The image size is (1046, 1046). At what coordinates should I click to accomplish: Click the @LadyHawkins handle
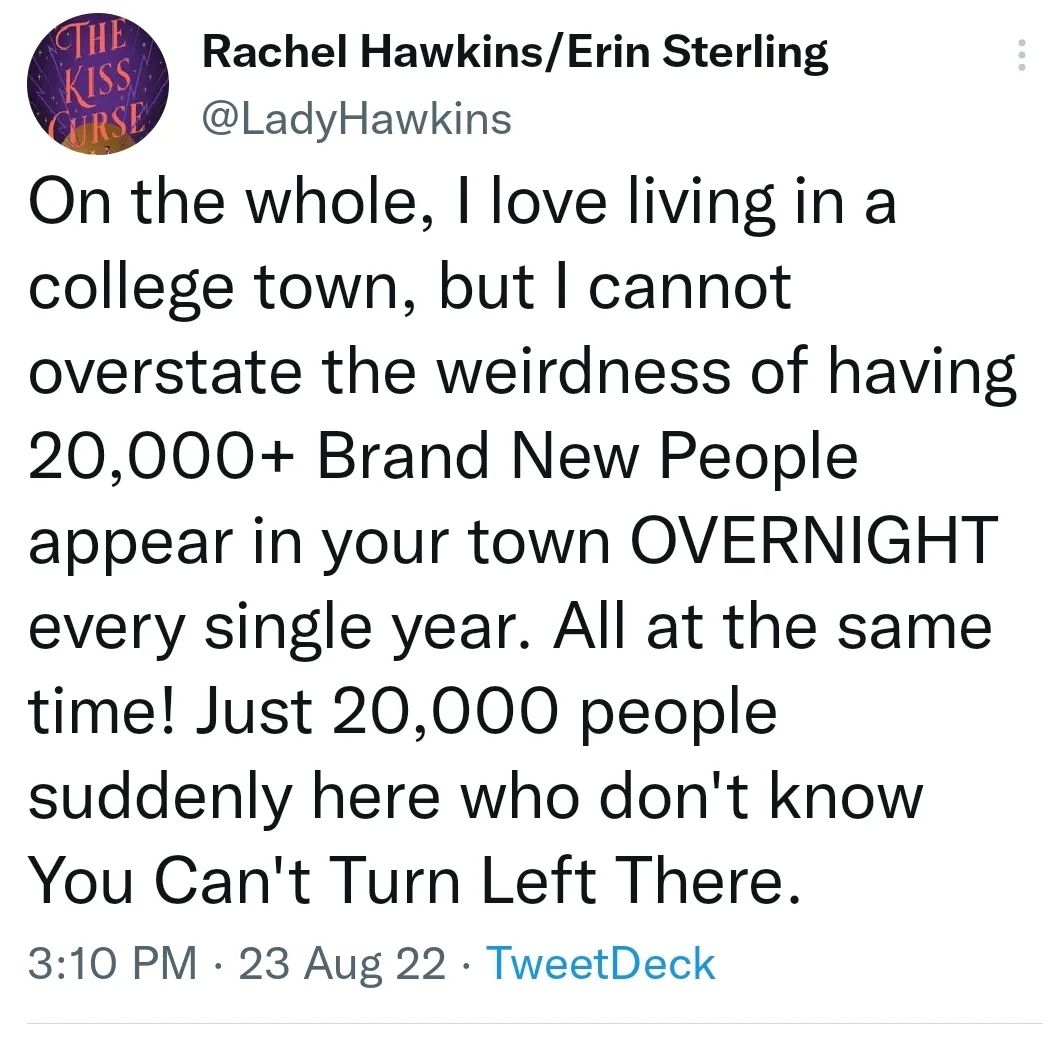click(x=357, y=119)
